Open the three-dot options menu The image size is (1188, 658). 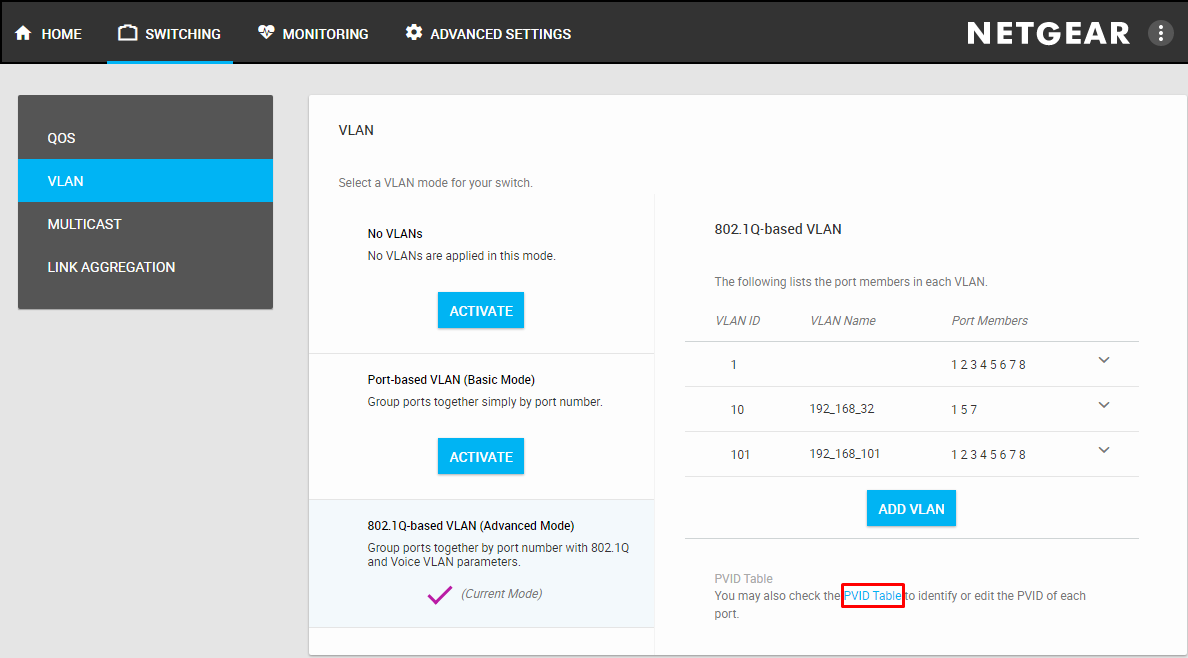1160,33
